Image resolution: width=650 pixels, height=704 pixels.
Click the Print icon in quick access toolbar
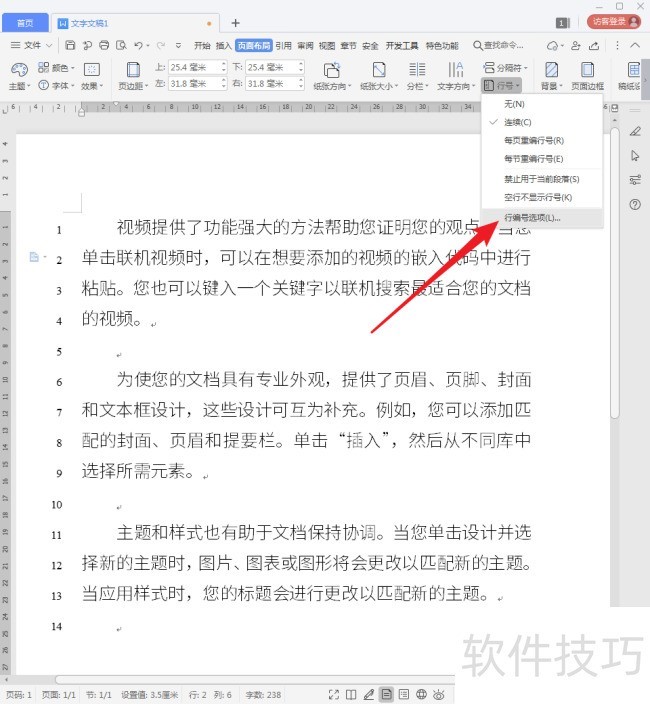(104, 45)
